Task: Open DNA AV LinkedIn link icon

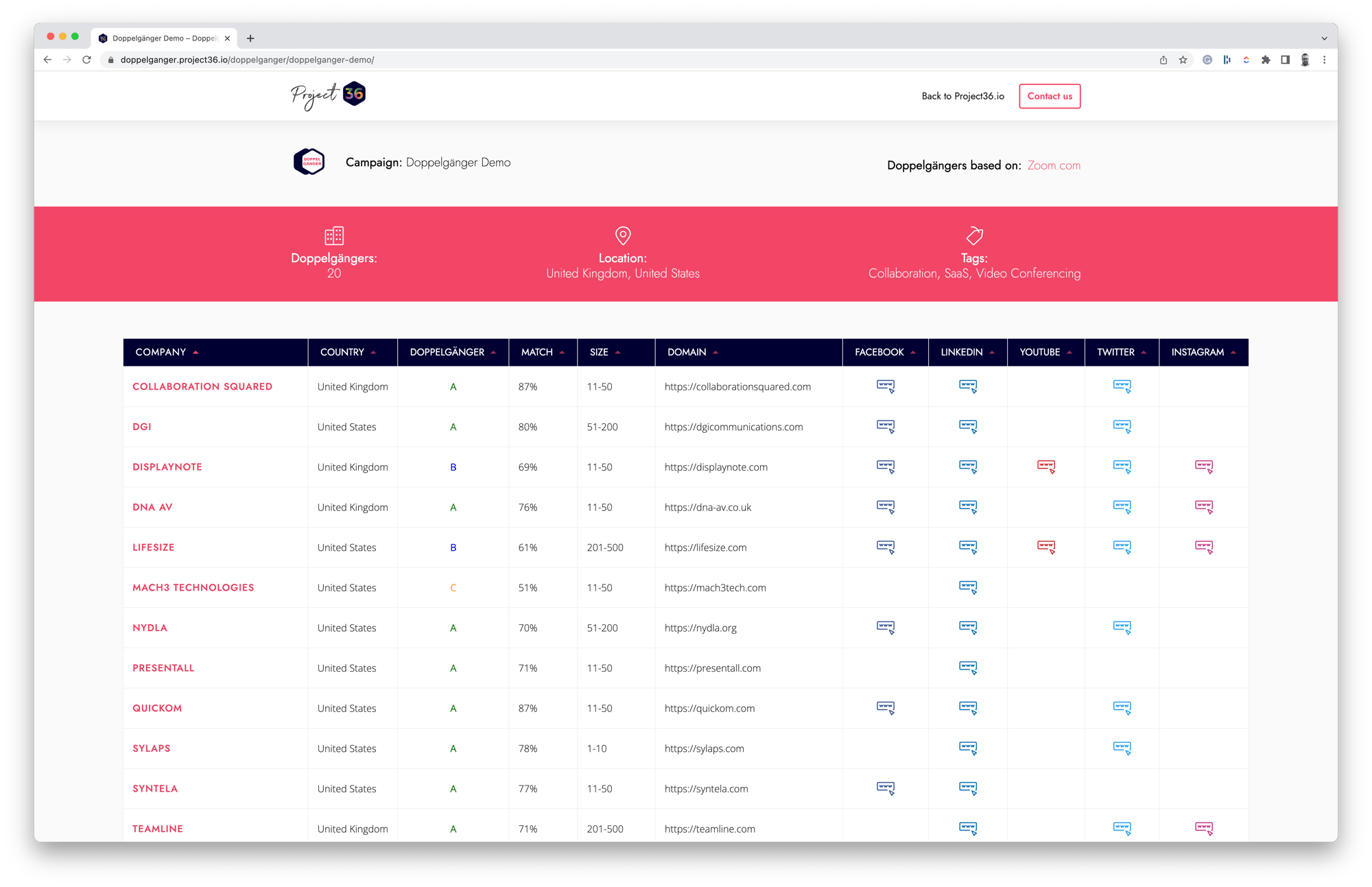Action: 968,507
